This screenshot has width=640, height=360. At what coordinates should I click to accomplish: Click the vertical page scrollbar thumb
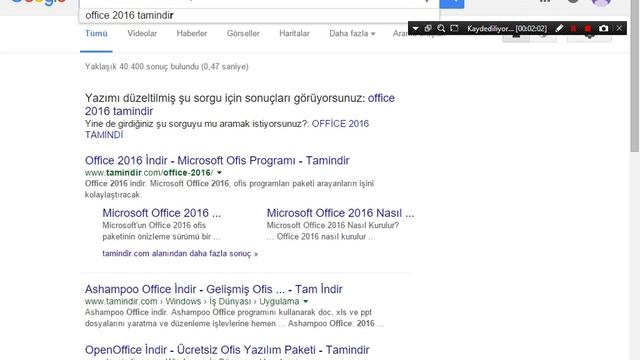coord(635,76)
